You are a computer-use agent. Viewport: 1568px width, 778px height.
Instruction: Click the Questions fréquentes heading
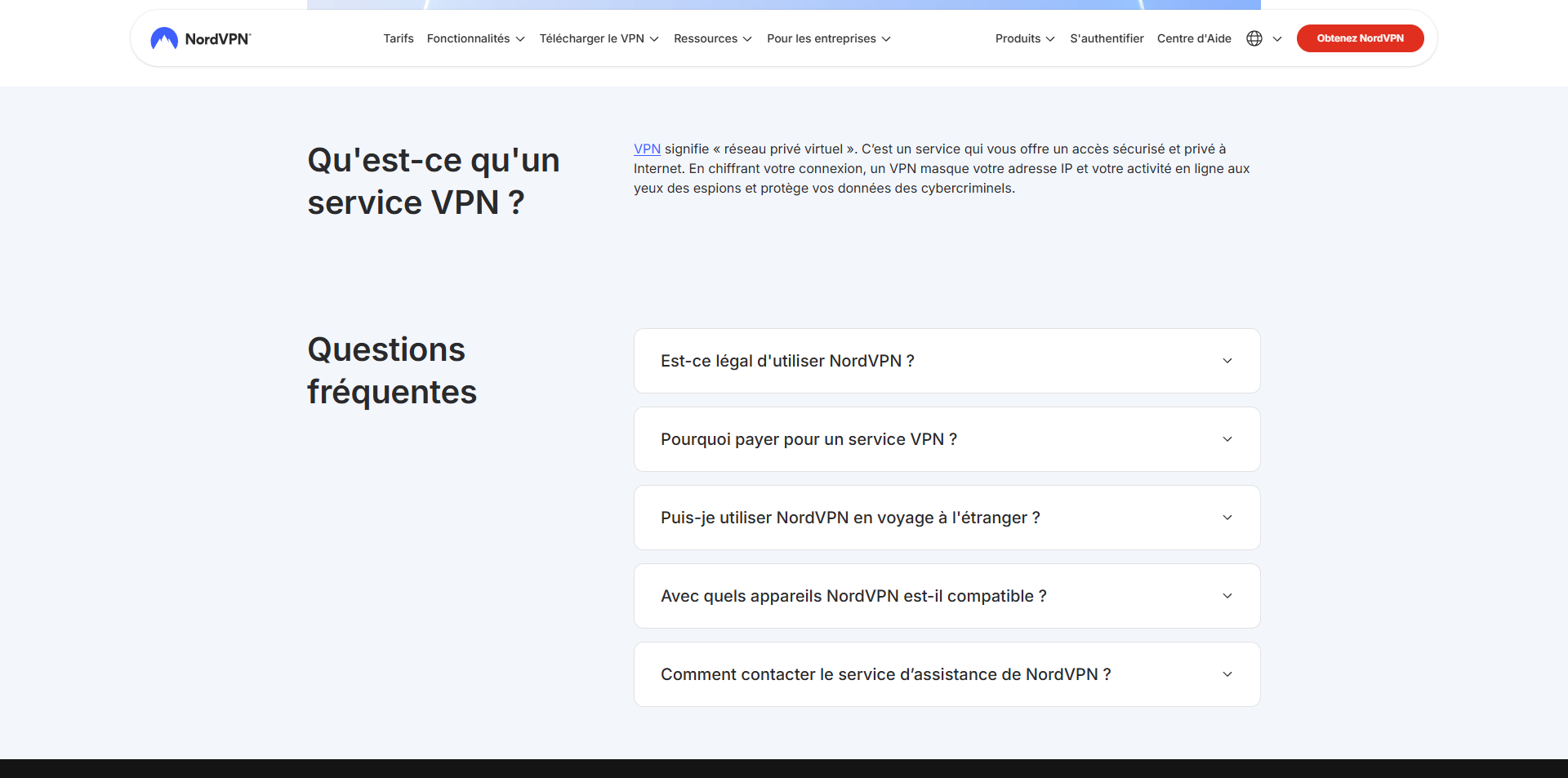392,371
